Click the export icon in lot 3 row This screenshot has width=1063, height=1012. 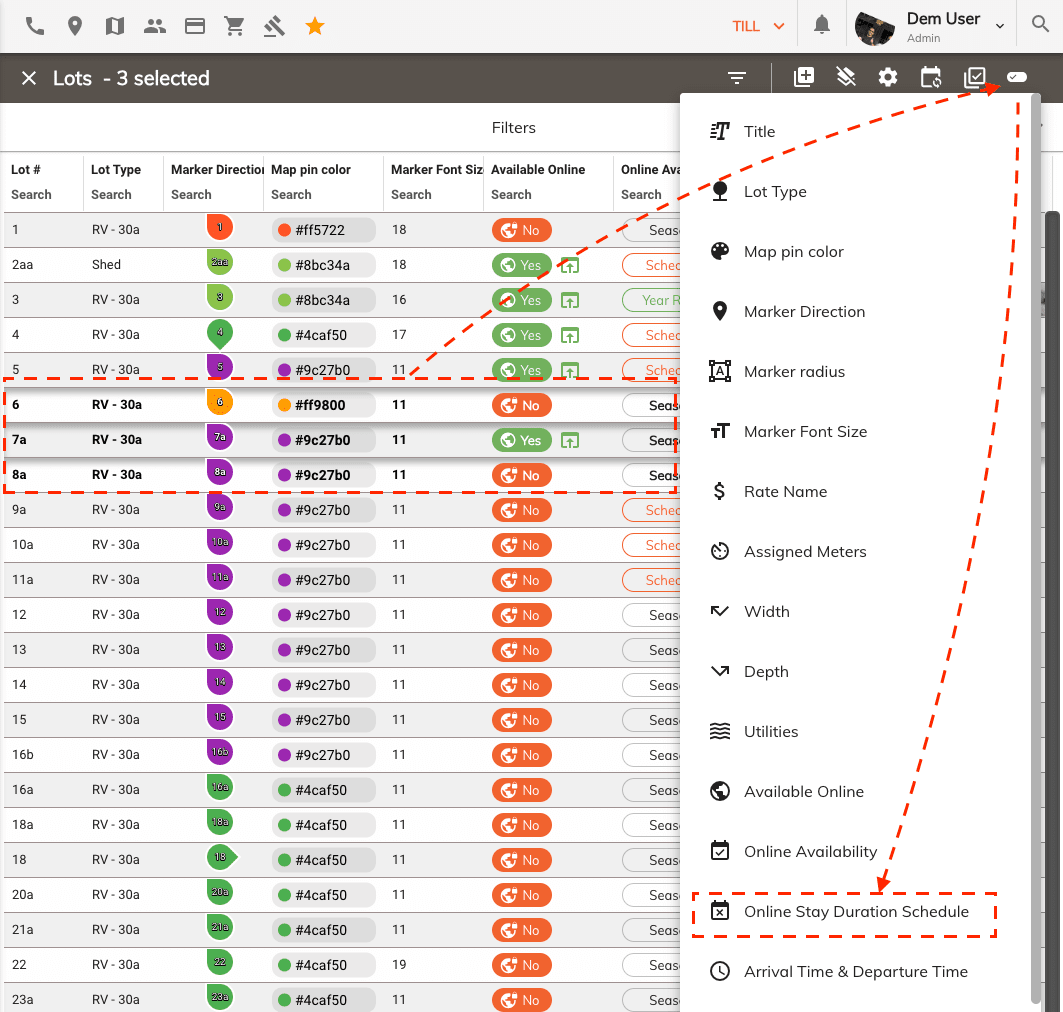coord(569,300)
